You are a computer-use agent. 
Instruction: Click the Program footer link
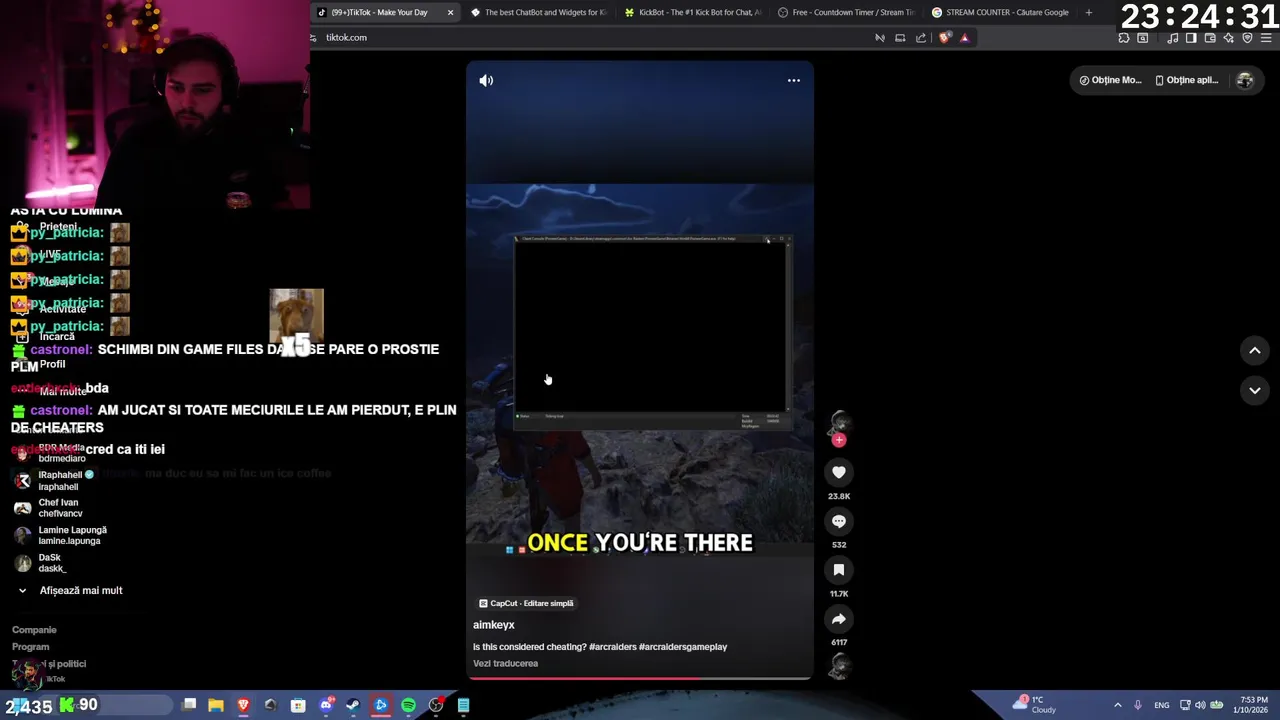tap(30, 647)
